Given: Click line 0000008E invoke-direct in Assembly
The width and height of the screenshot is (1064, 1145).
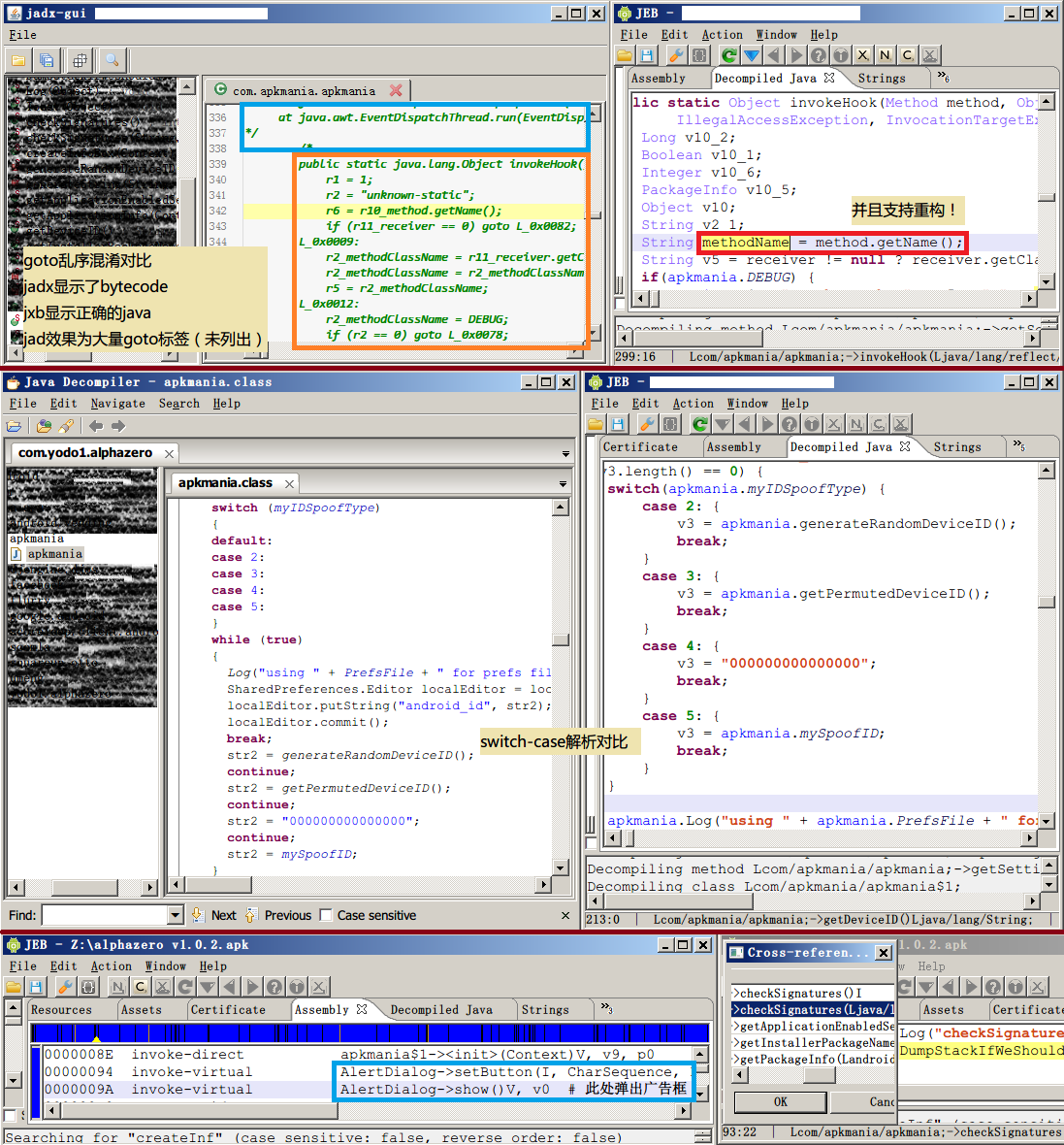Looking at the screenshot, I should click(367, 1055).
